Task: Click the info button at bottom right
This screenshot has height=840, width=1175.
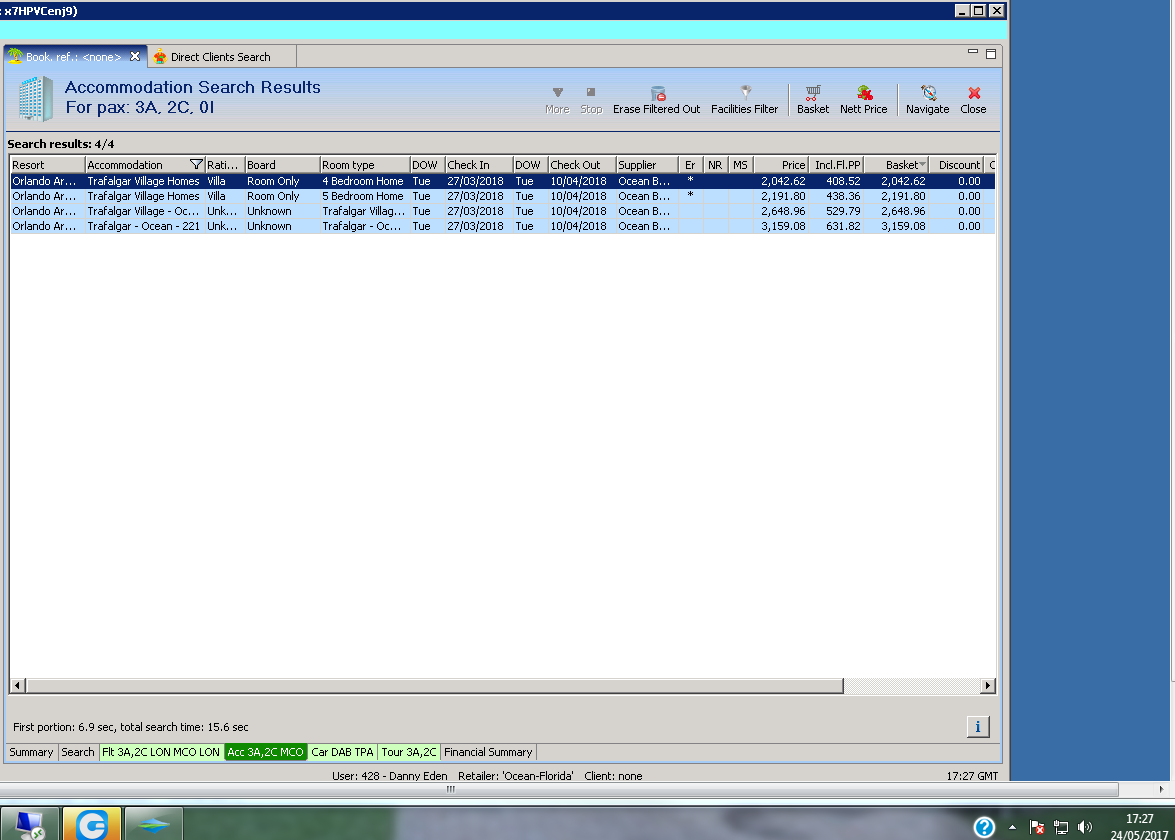Action: pyautogui.click(x=977, y=727)
